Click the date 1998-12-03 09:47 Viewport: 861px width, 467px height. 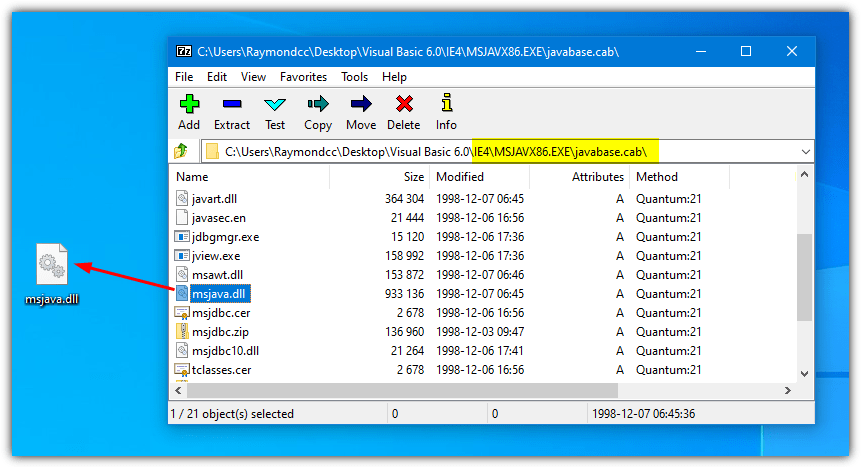480,332
